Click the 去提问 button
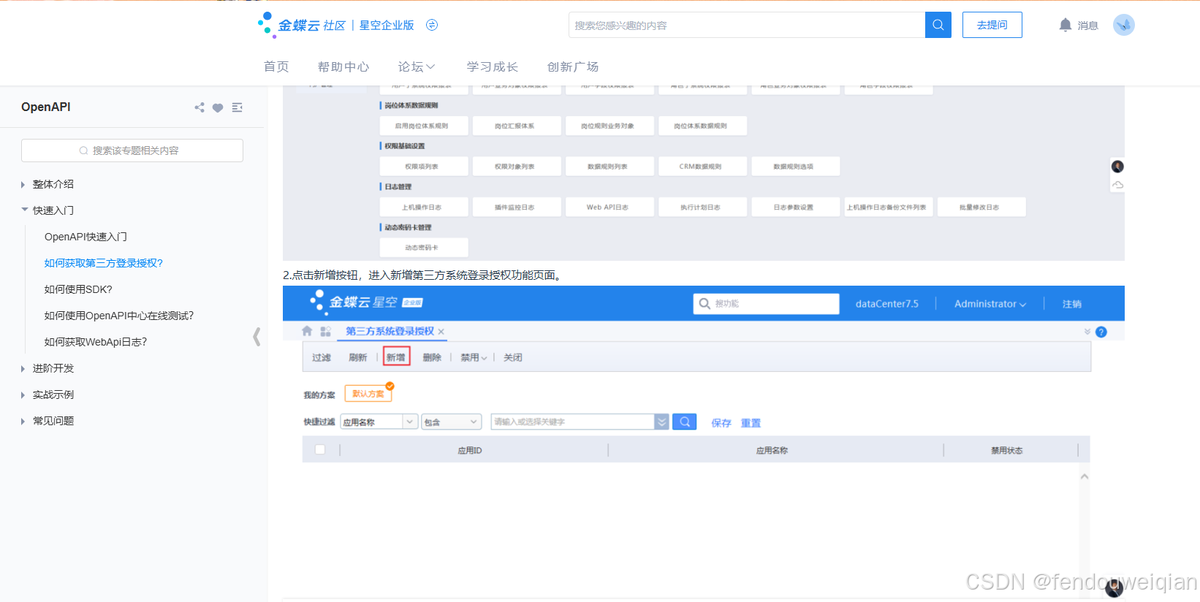This screenshot has height=602, width=1200. click(992, 25)
